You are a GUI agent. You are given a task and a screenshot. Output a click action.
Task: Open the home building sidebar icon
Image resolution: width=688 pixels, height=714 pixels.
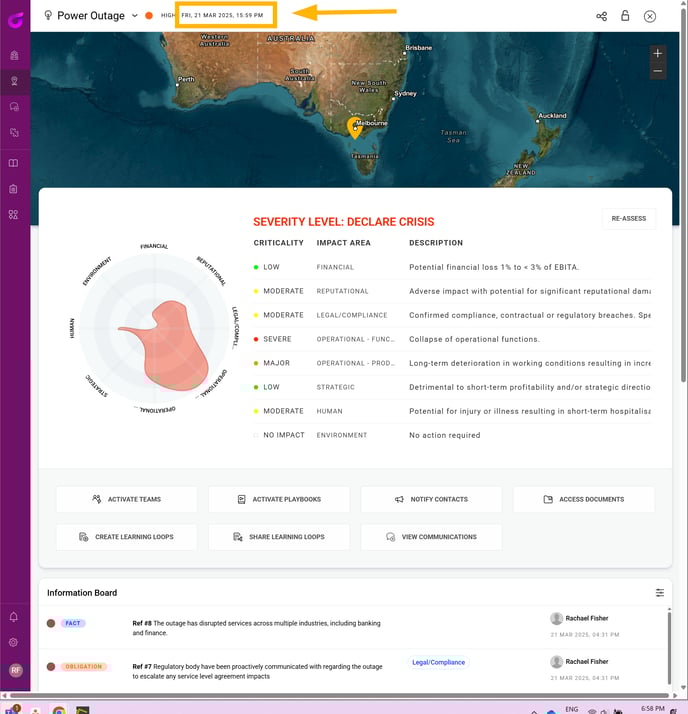point(14,55)
